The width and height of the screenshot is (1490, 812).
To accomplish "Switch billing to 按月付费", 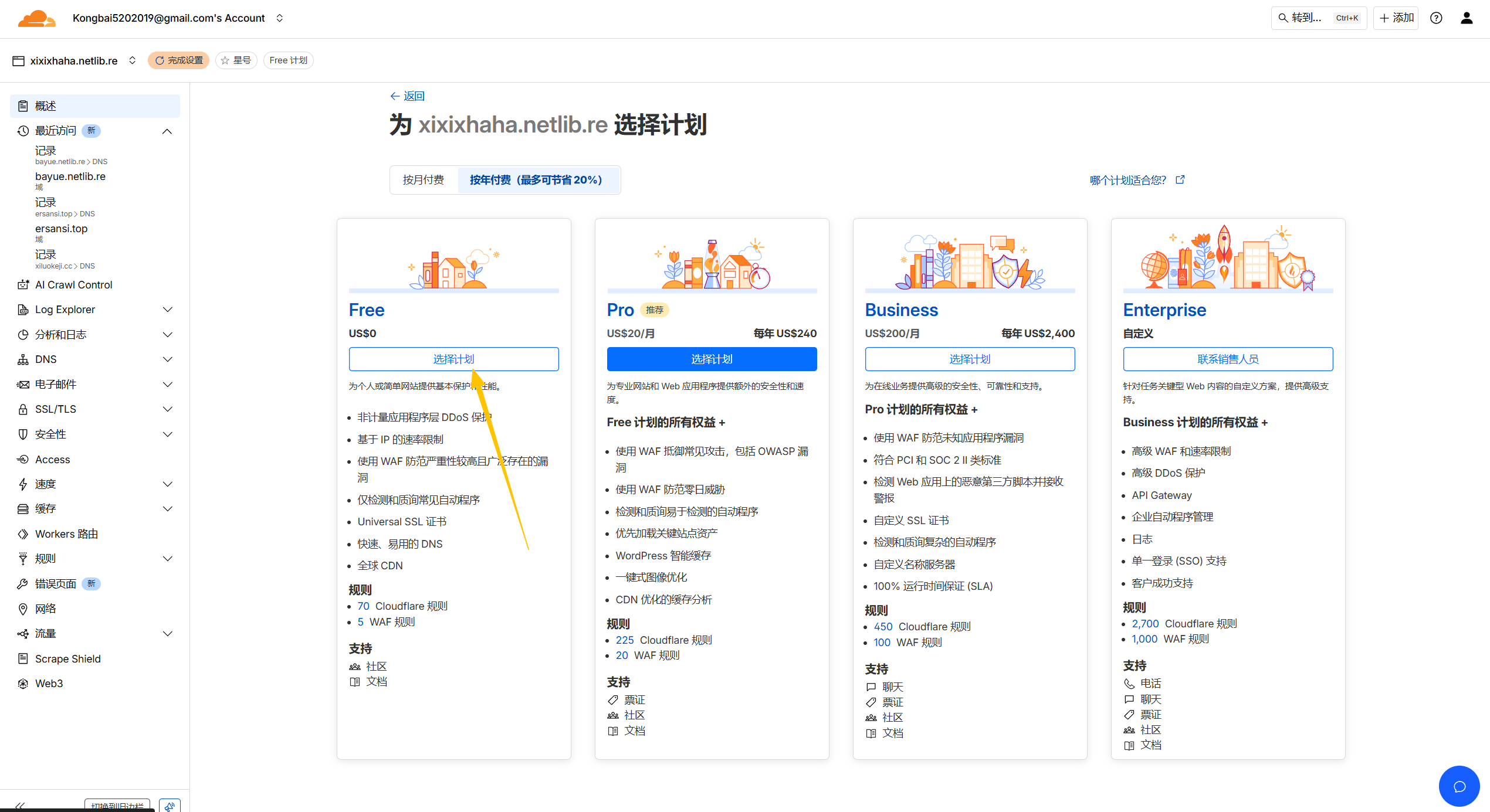I will (x=423, y=180).
